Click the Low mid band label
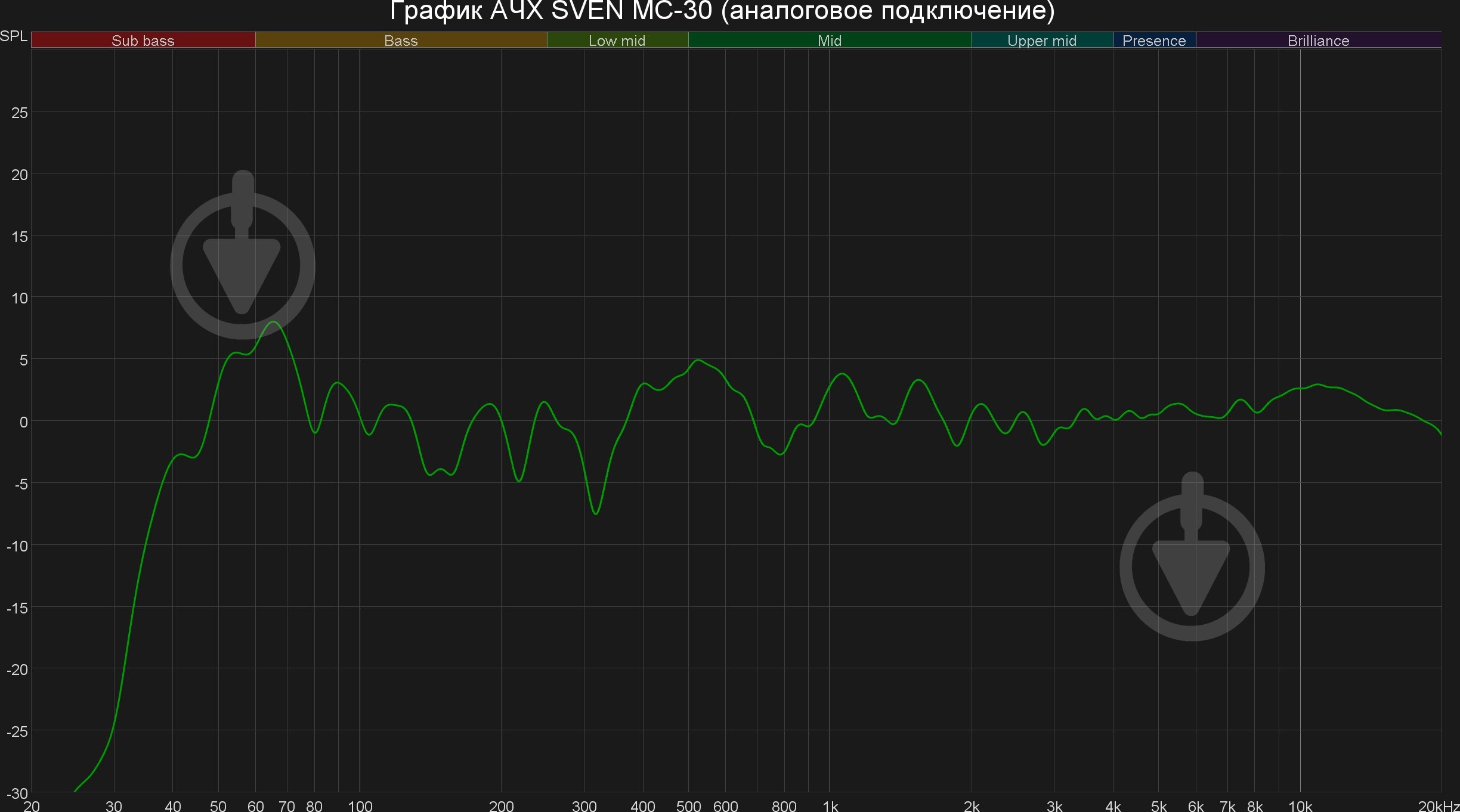The width and height of the screenshot is (1460, 812). (617, 41)
